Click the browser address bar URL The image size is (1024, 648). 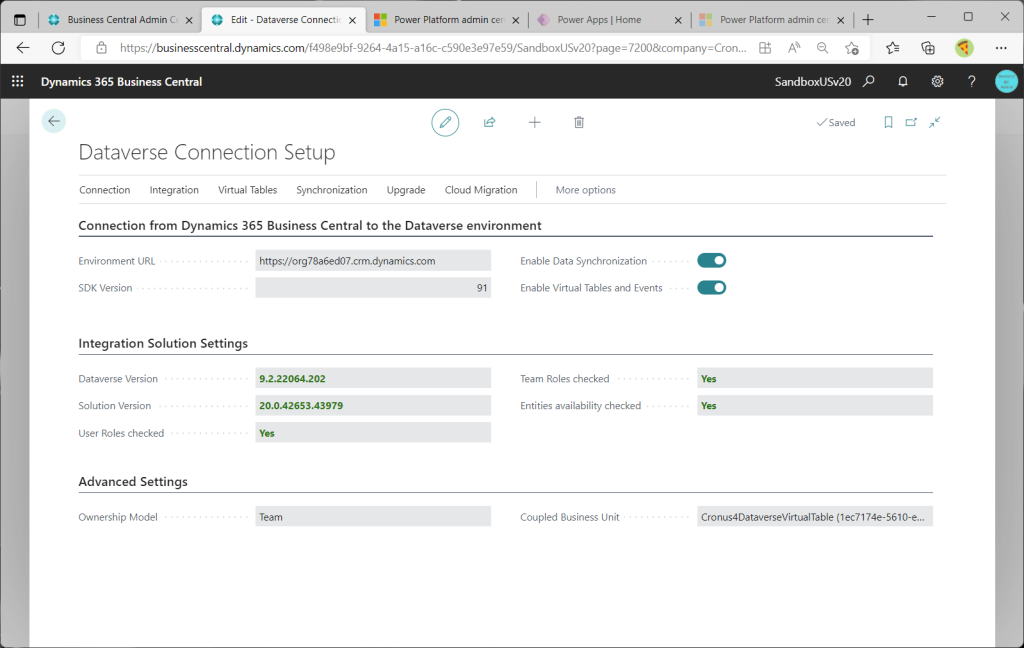point(433,48)
